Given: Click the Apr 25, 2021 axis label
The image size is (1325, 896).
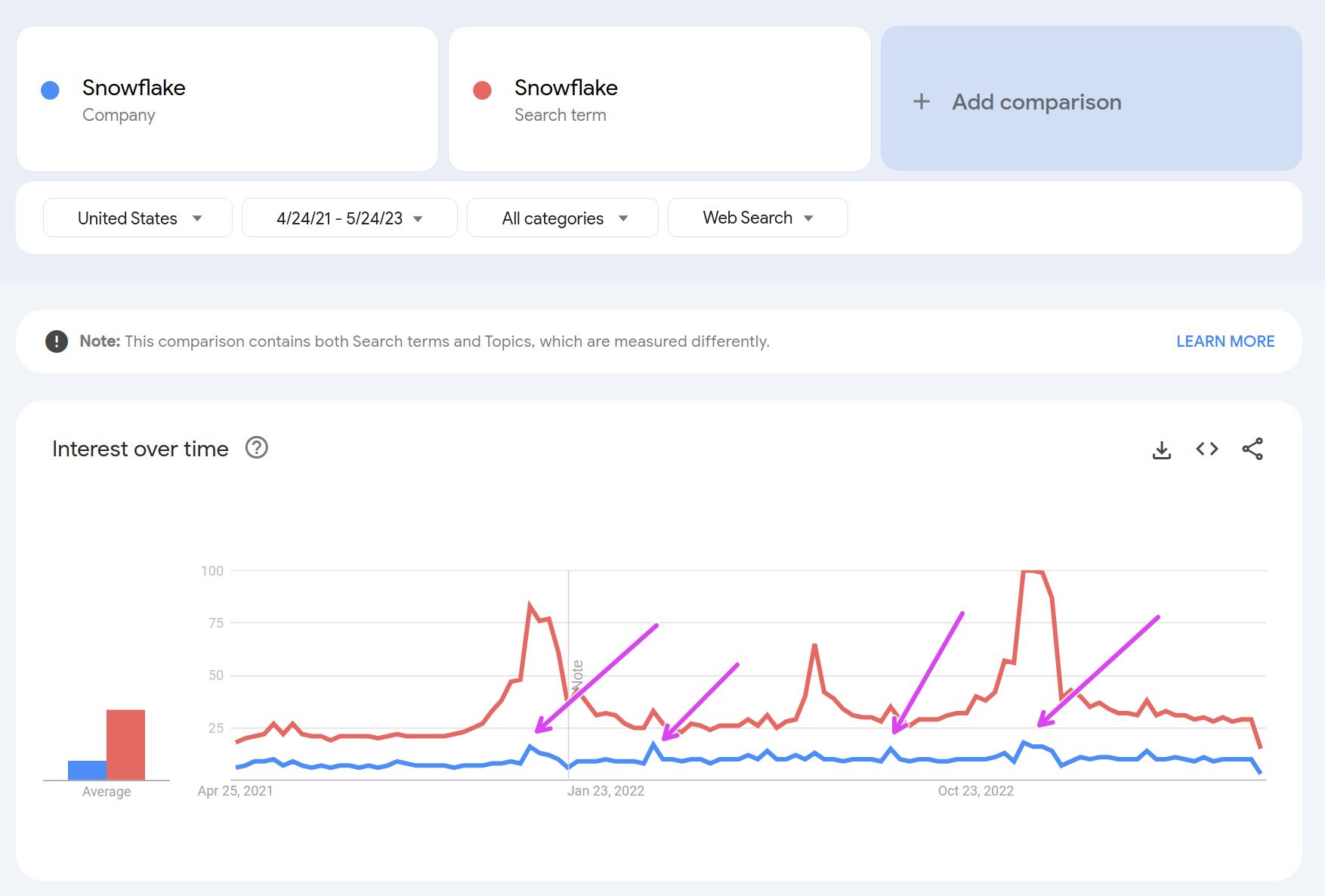Looking at the screenshot, I should coord(235,791).
